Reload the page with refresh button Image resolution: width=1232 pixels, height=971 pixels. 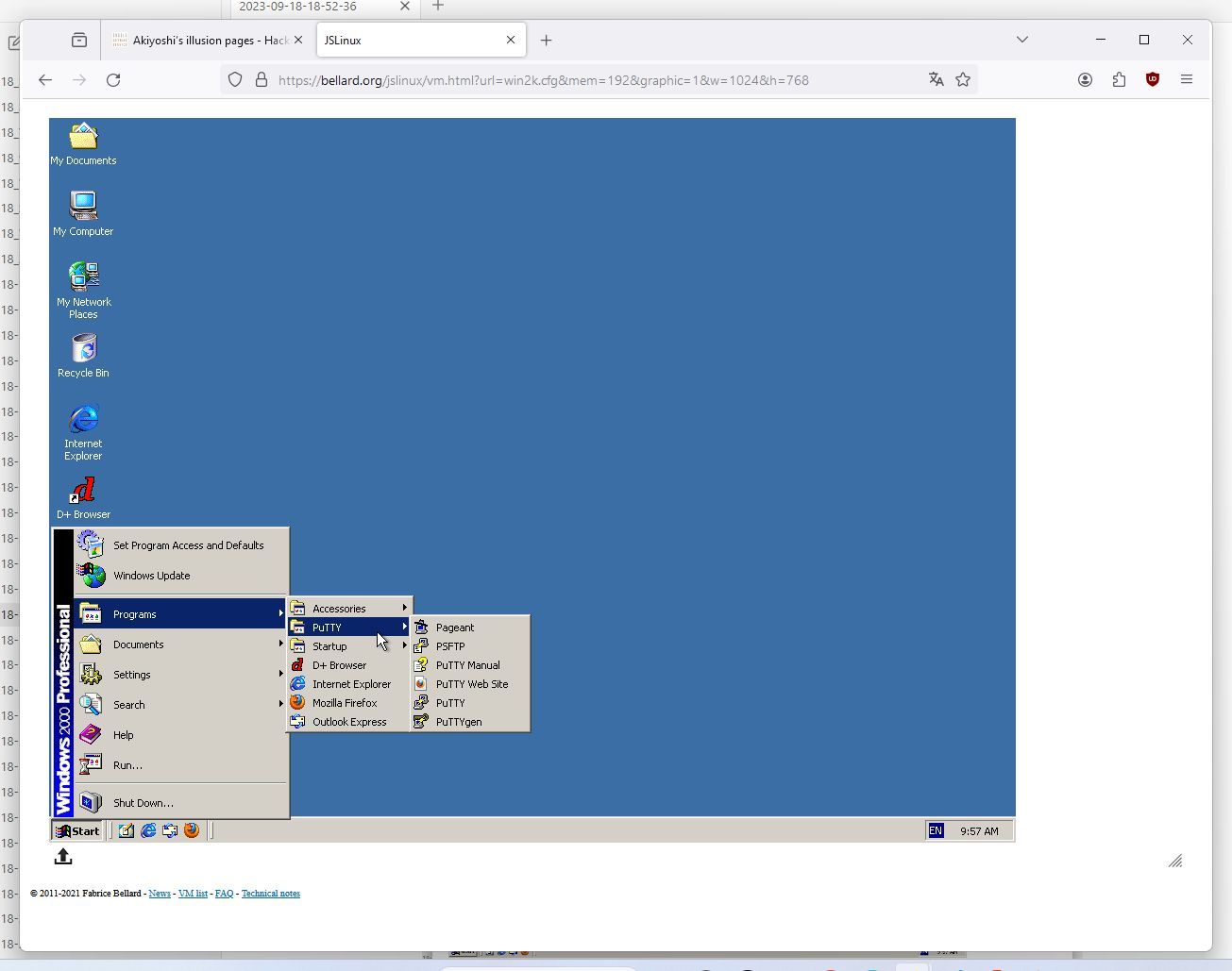(x=113, y=80)
